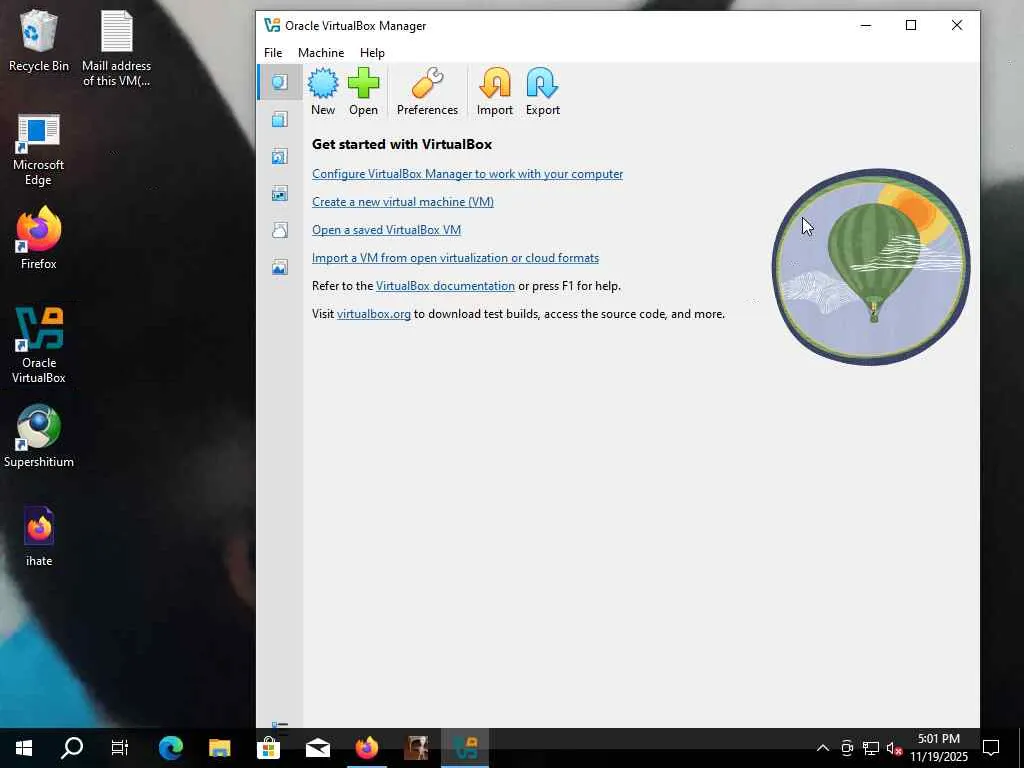The width and height of the screenshot is (1024, 768).
Task: Open Preferences via the wrench icon
Action: coord(427,91)
